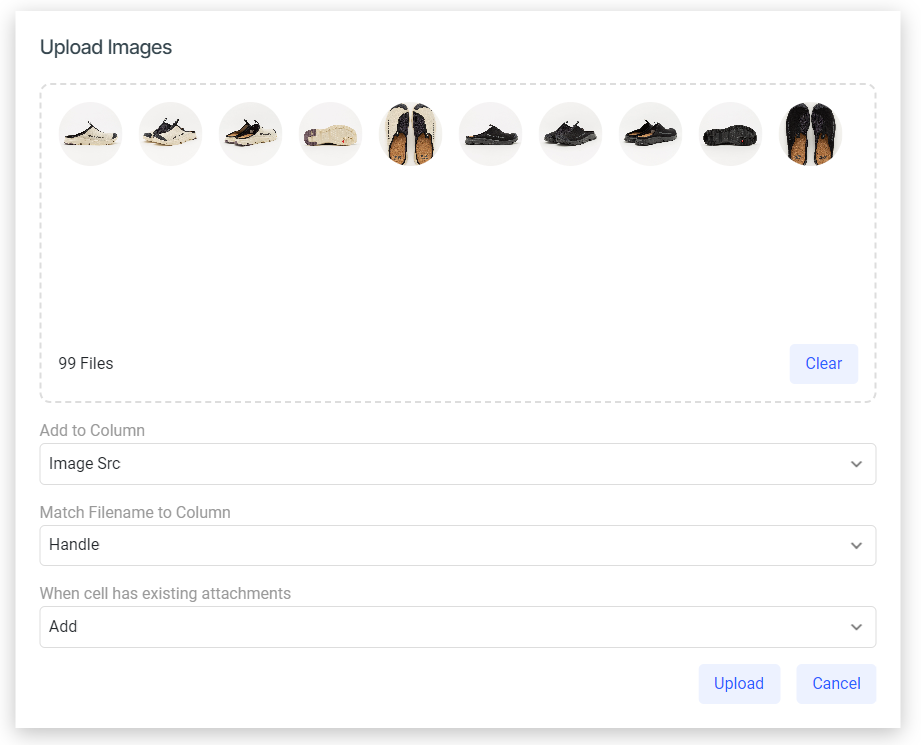Expand the Image Src dropdown chevron

click(x=856, y=464)
